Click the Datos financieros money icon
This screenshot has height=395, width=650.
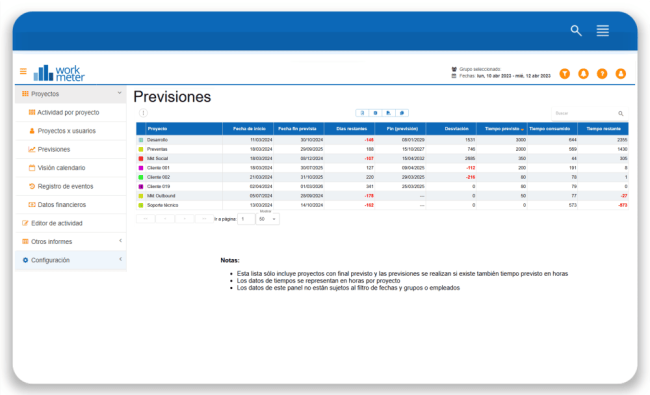click(x=32, y=204)
